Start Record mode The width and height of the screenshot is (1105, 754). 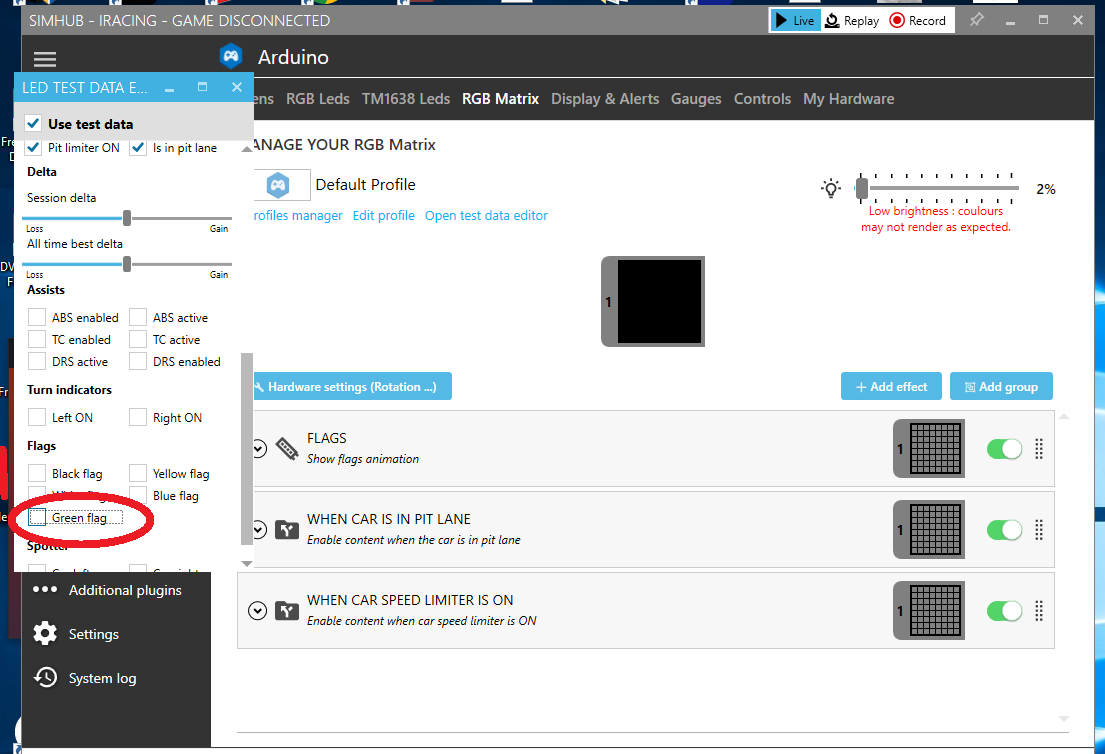918,20
